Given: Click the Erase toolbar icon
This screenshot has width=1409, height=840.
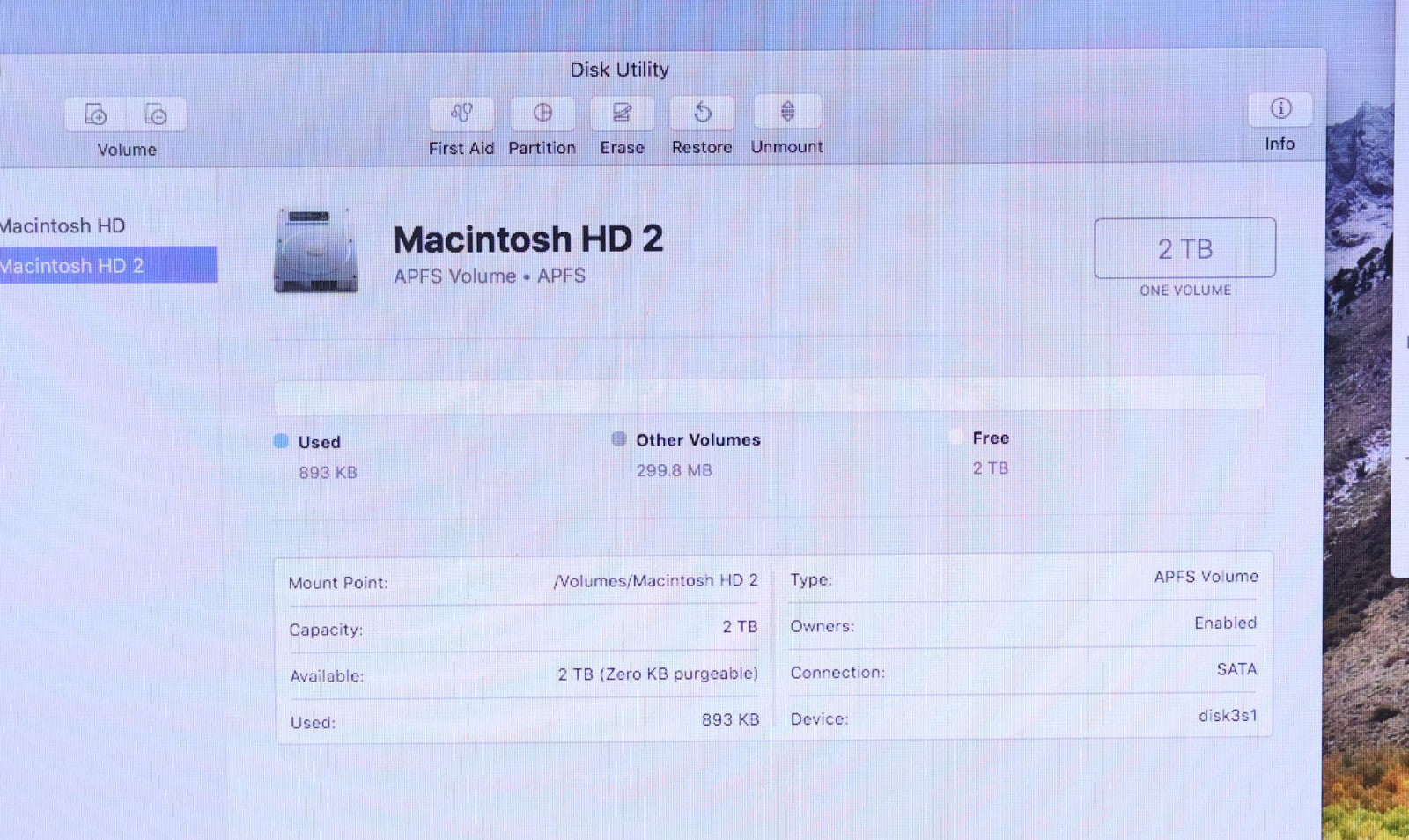Looking at the screenshot, I should click(622, 114).
